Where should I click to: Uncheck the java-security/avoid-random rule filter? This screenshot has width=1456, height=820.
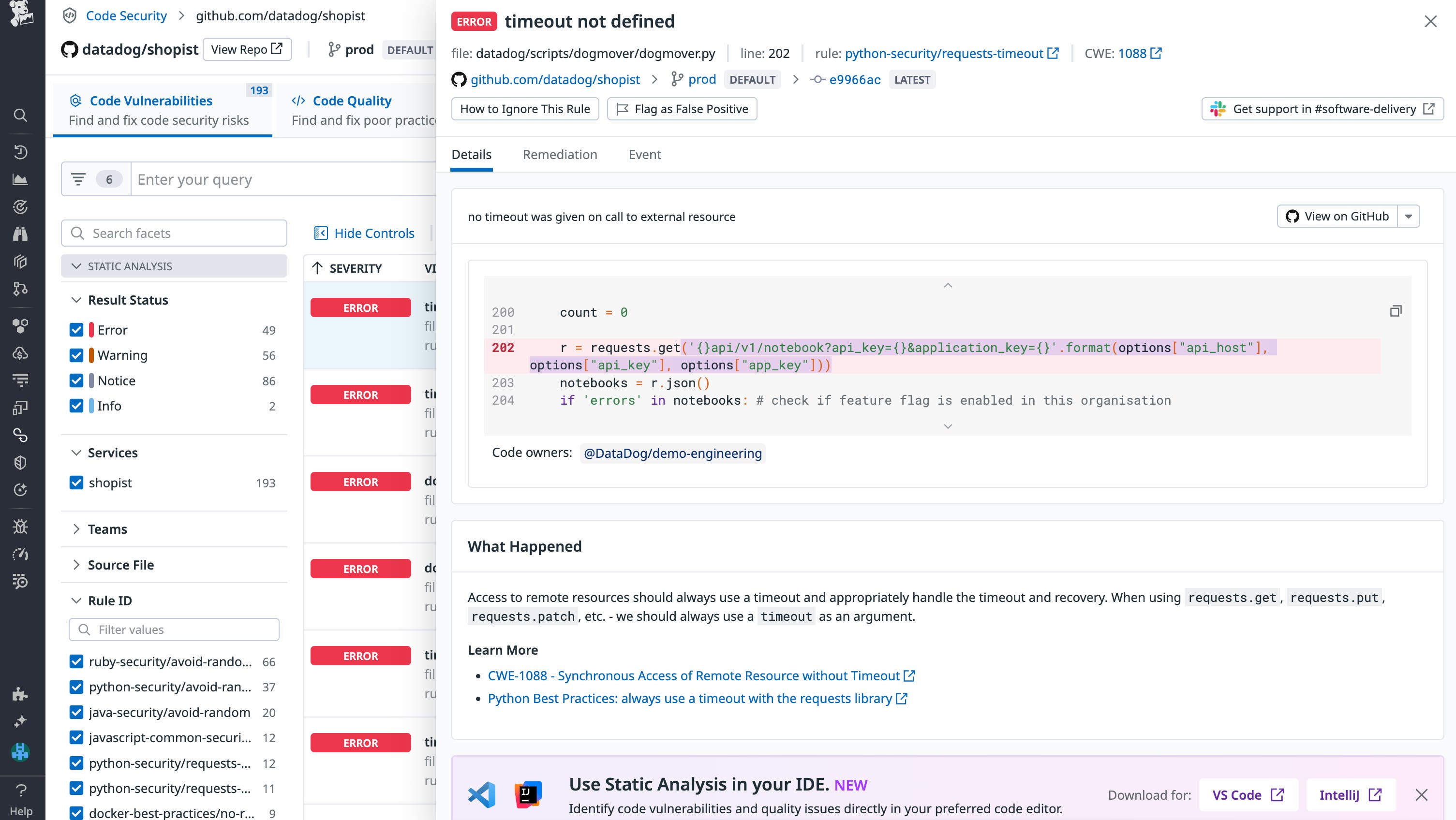pyautogui.click(x=77, y=712)
